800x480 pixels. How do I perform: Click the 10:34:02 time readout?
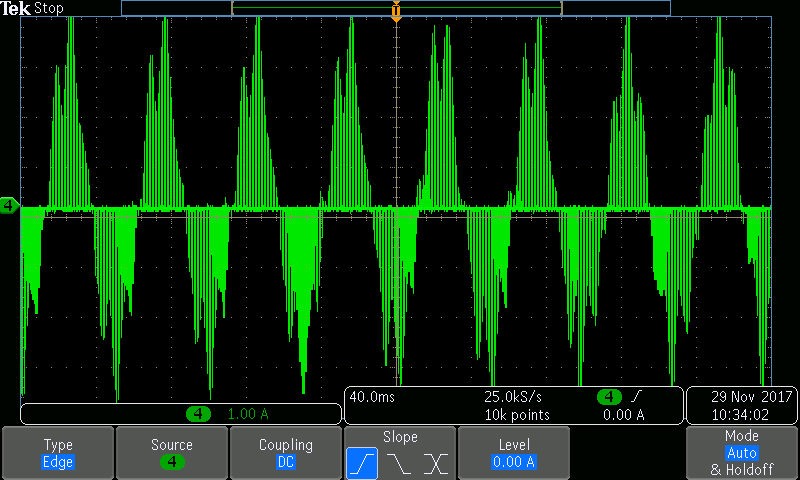coord(740,415)
